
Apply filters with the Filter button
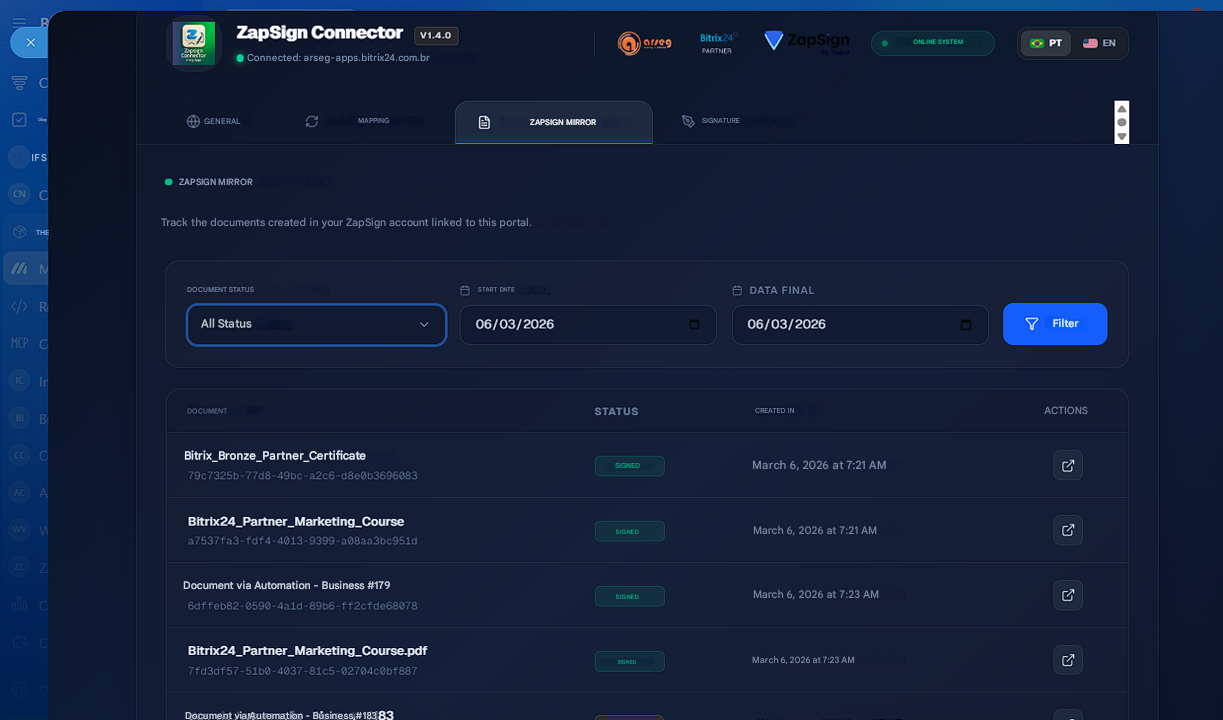[1054, 324]
